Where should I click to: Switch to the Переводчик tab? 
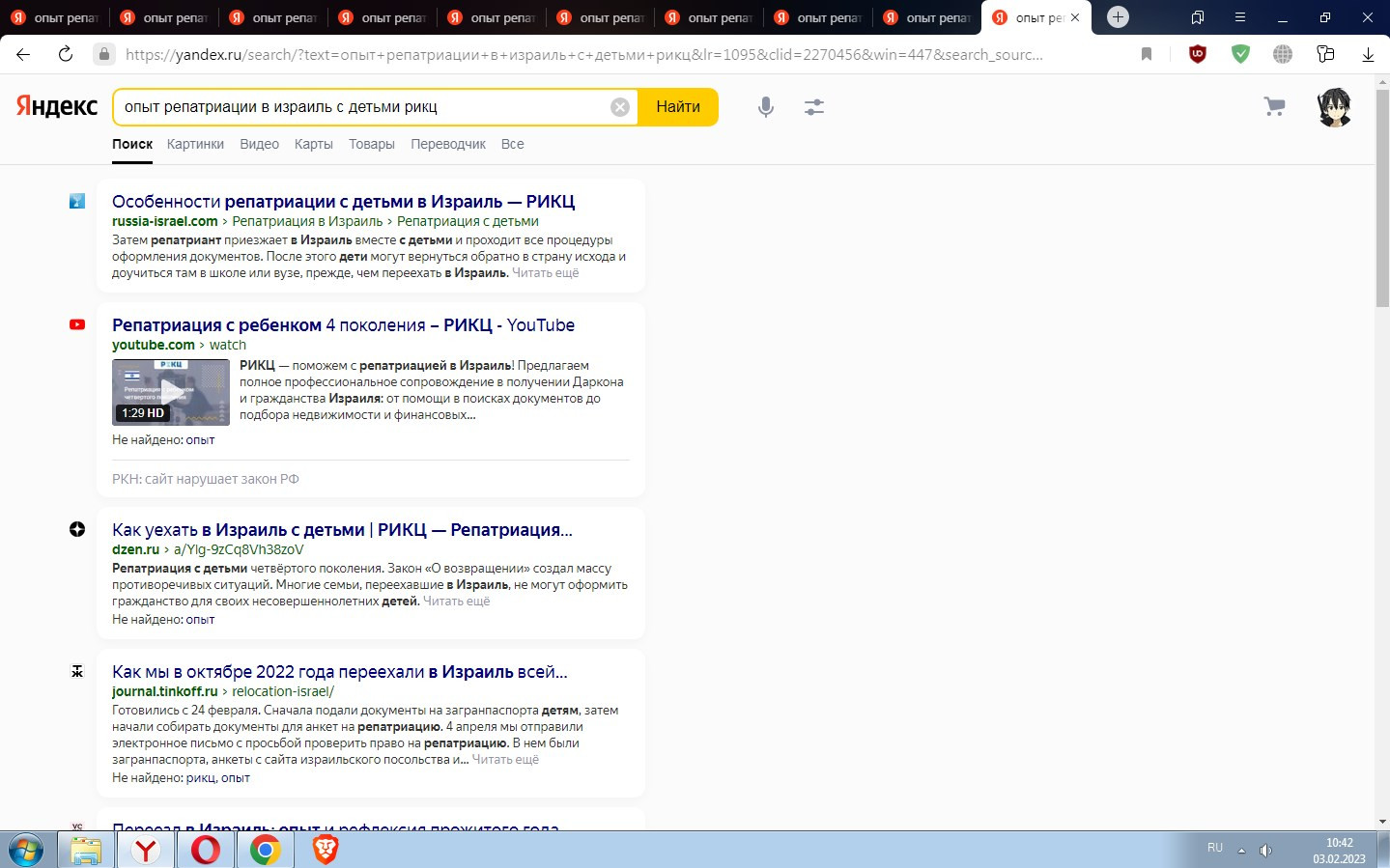(x=448, y=144)
